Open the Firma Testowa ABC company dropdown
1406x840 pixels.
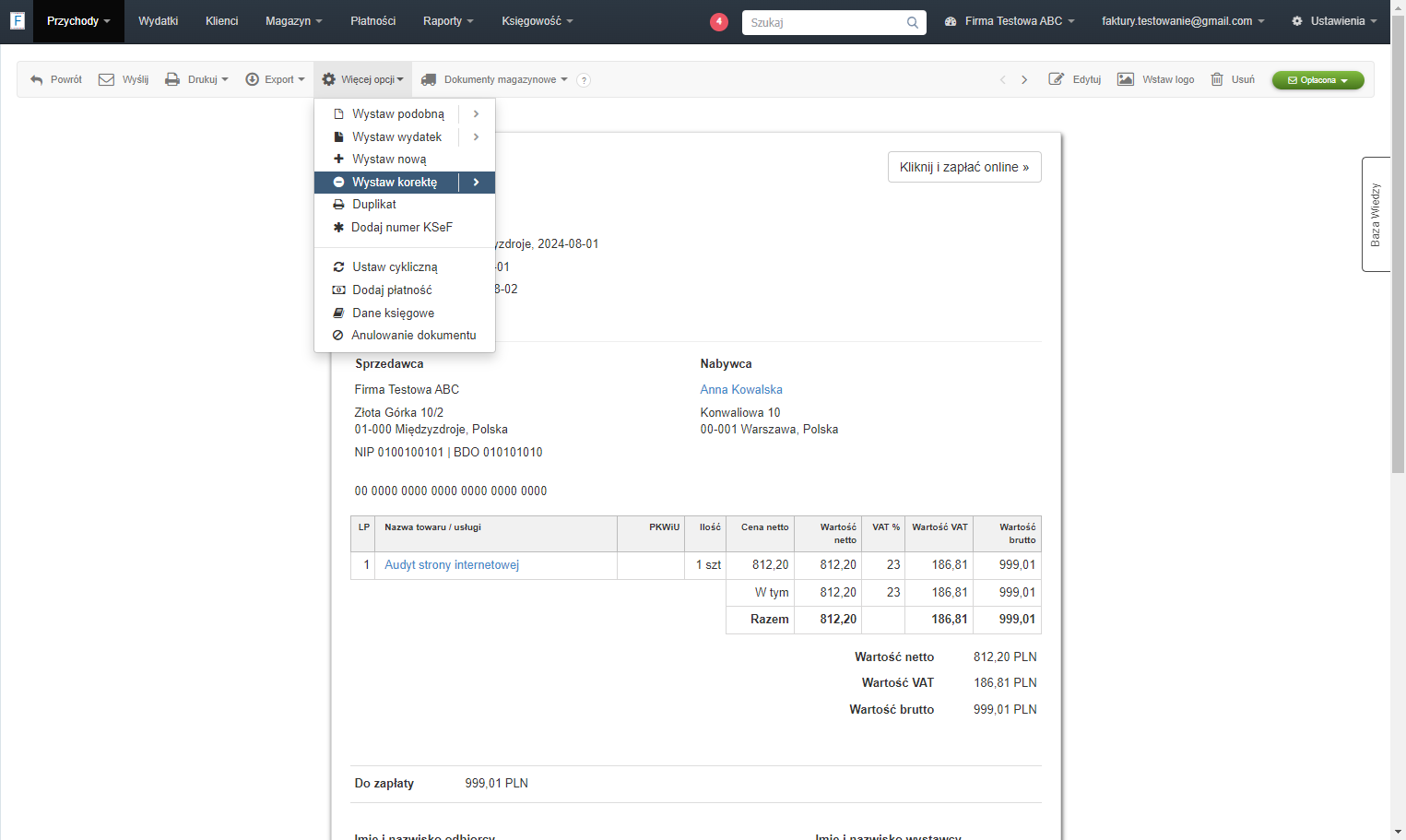point(1010,21)
